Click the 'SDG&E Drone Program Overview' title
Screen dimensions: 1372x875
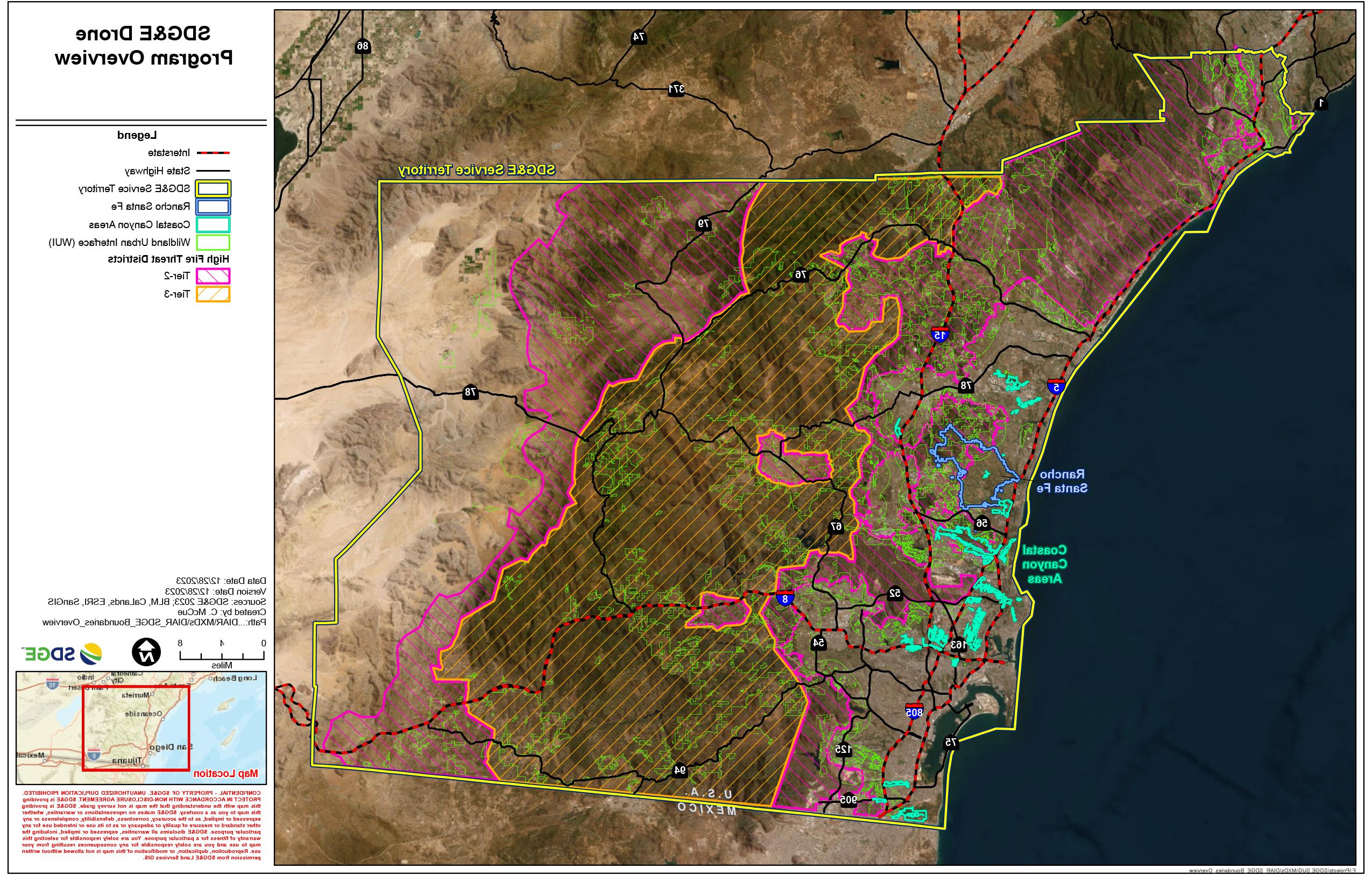[144, 46]
